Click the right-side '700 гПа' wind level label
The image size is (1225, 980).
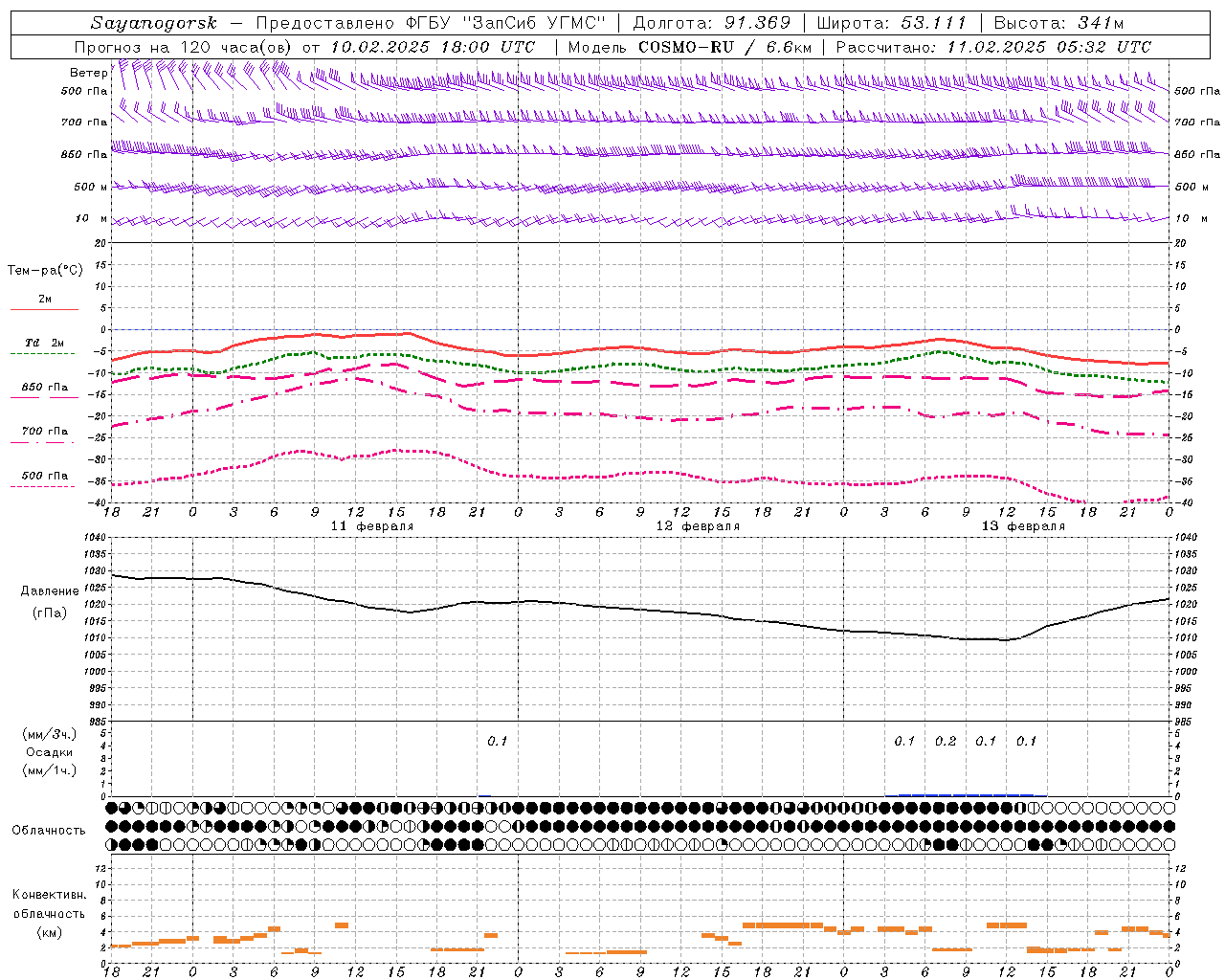tap(1197, 122)
